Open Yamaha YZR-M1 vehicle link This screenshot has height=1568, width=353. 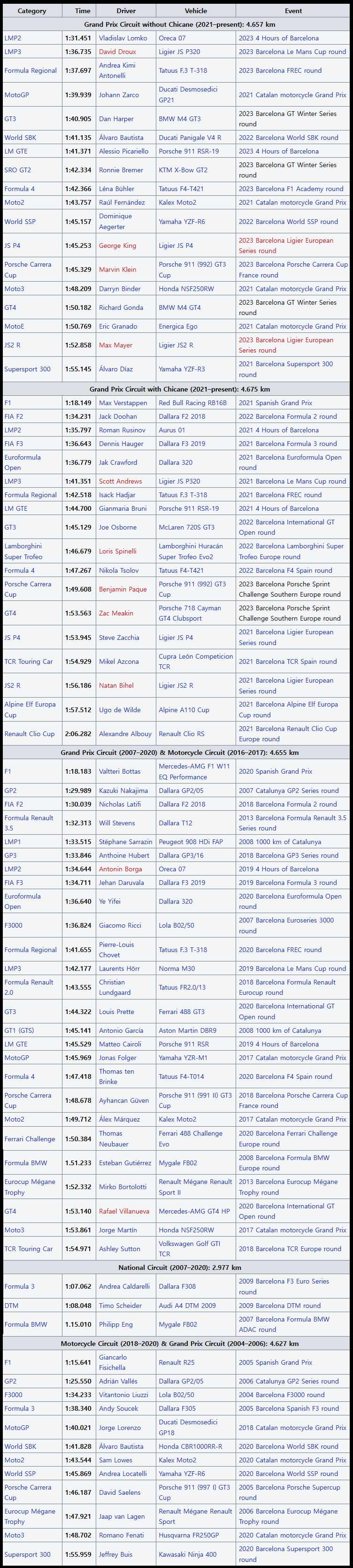(x=183, y=1058)
